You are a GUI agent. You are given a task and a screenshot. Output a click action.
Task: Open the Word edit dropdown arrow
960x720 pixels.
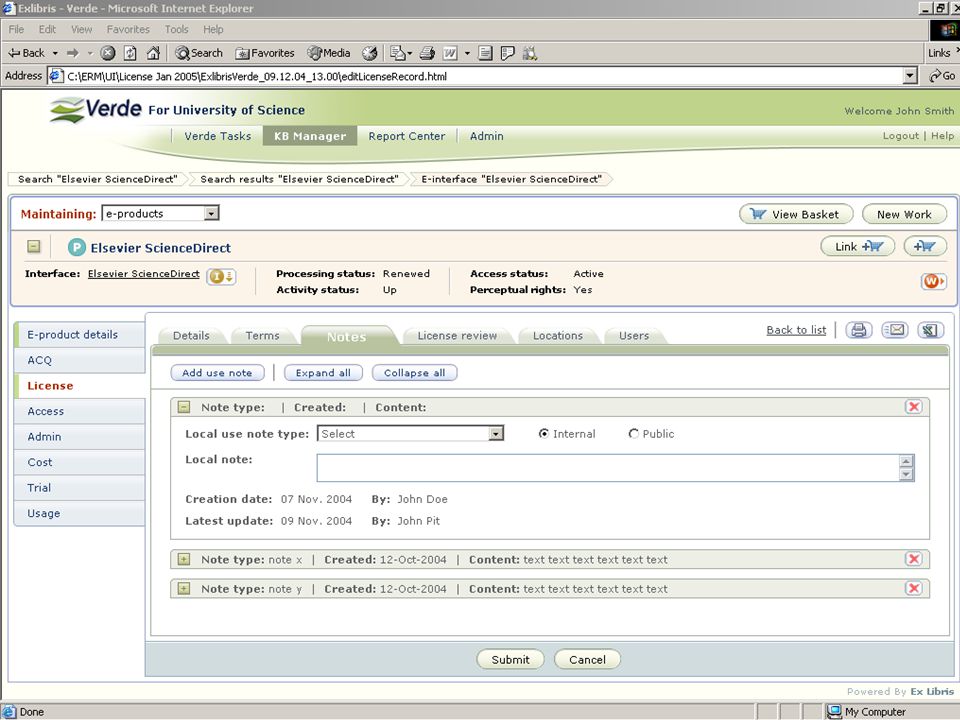[467, 53]
